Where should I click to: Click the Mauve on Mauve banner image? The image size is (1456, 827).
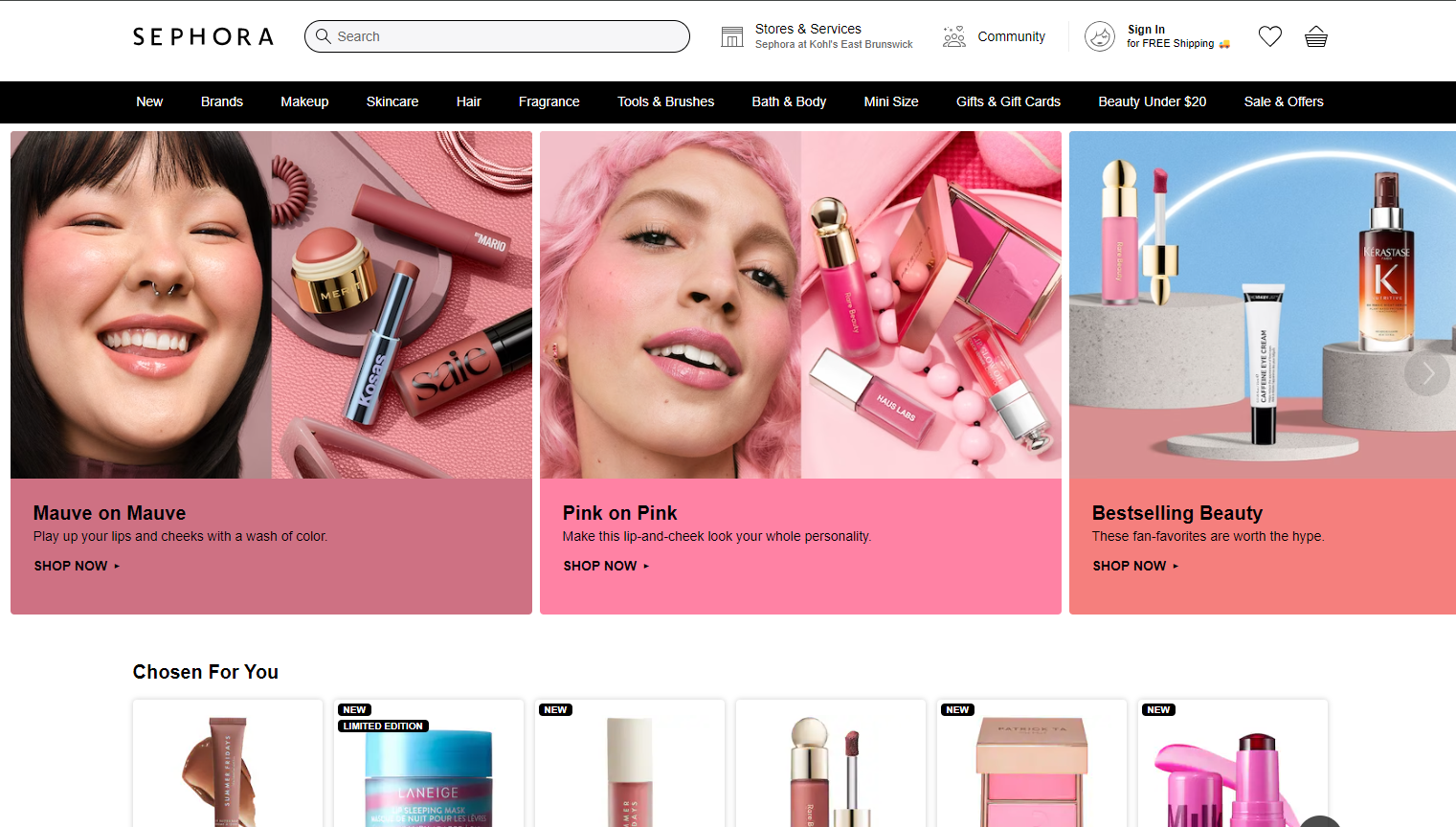click(271, 304)
